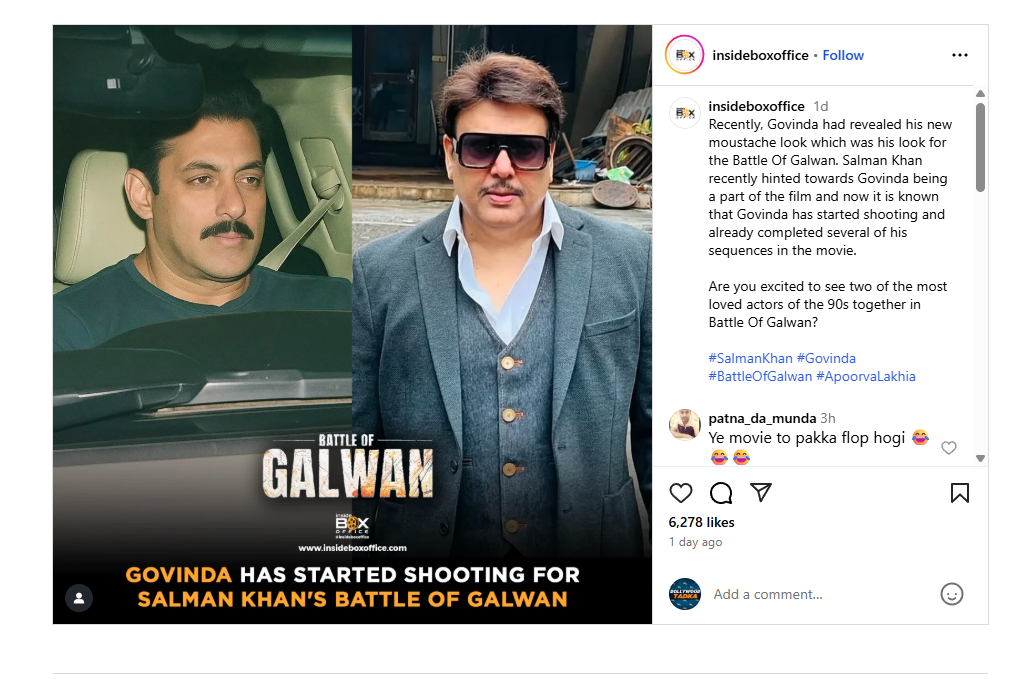
Task: Click the comments scrollbar thumb
Action: pyautogui.click(x=980, y=146)
